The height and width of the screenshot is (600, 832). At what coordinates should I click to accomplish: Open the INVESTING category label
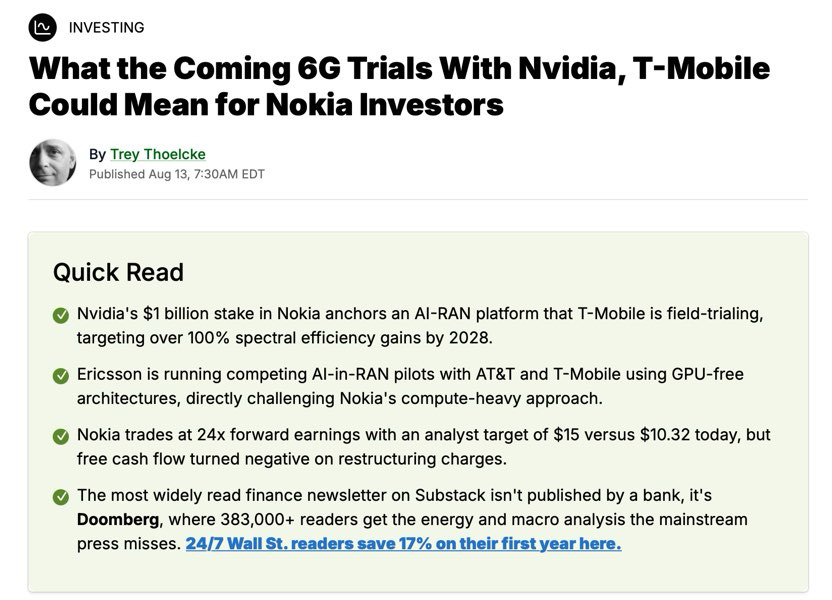[107, 28]
